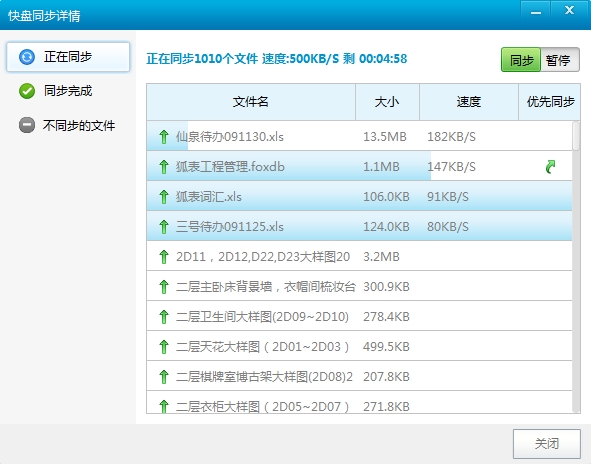The image size is (591, 464).
Task: Select the 正在同步 tab
Action: pos(68,57)
